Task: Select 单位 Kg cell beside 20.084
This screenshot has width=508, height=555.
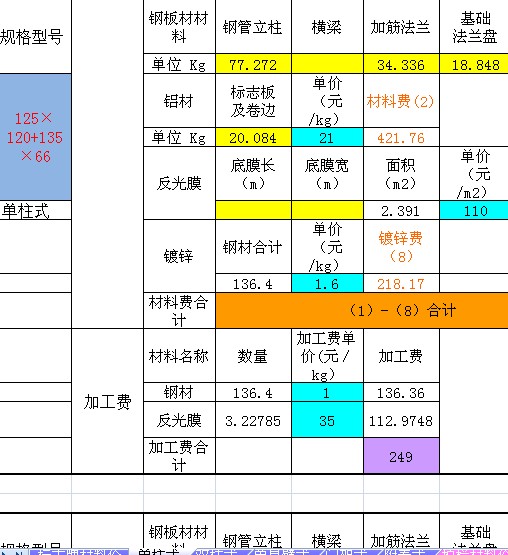Action: point(179,137)
